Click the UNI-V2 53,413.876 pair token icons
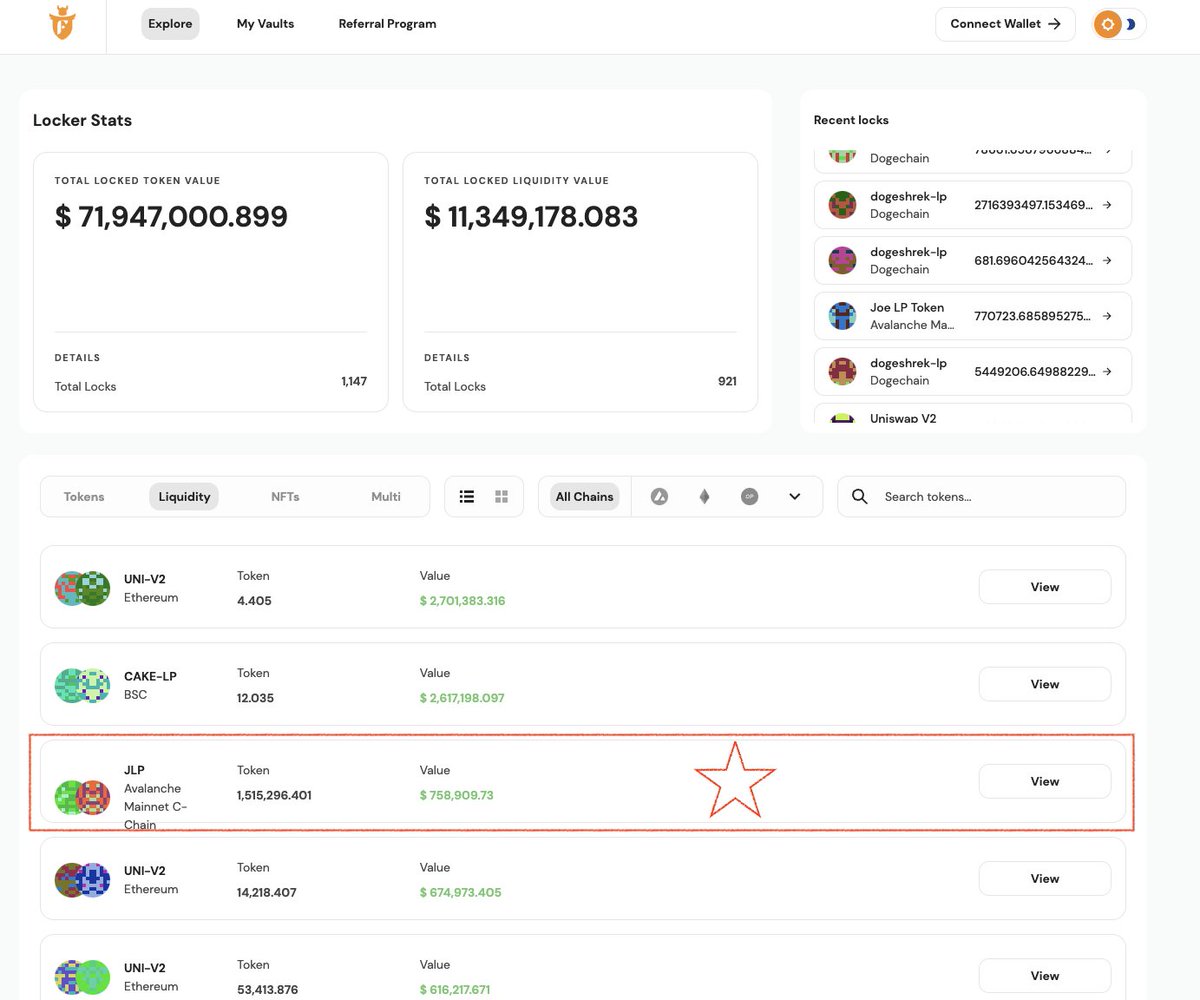Image resolution: width=1200 pixels, height=1000 pixels. [82, 976]
